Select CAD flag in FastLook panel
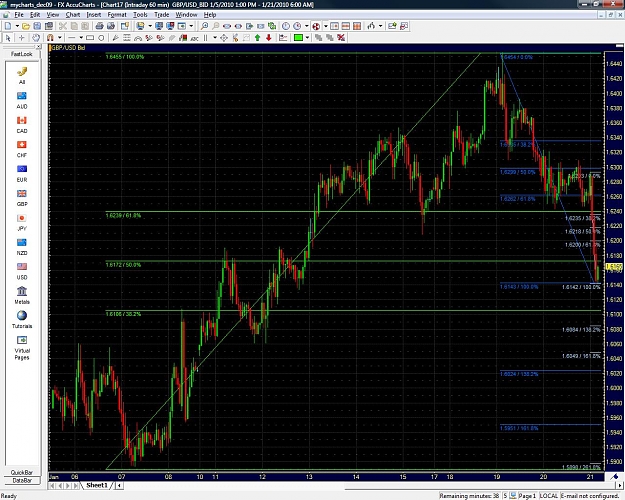The width and height of the screenshot is (625, 500). 22,124
